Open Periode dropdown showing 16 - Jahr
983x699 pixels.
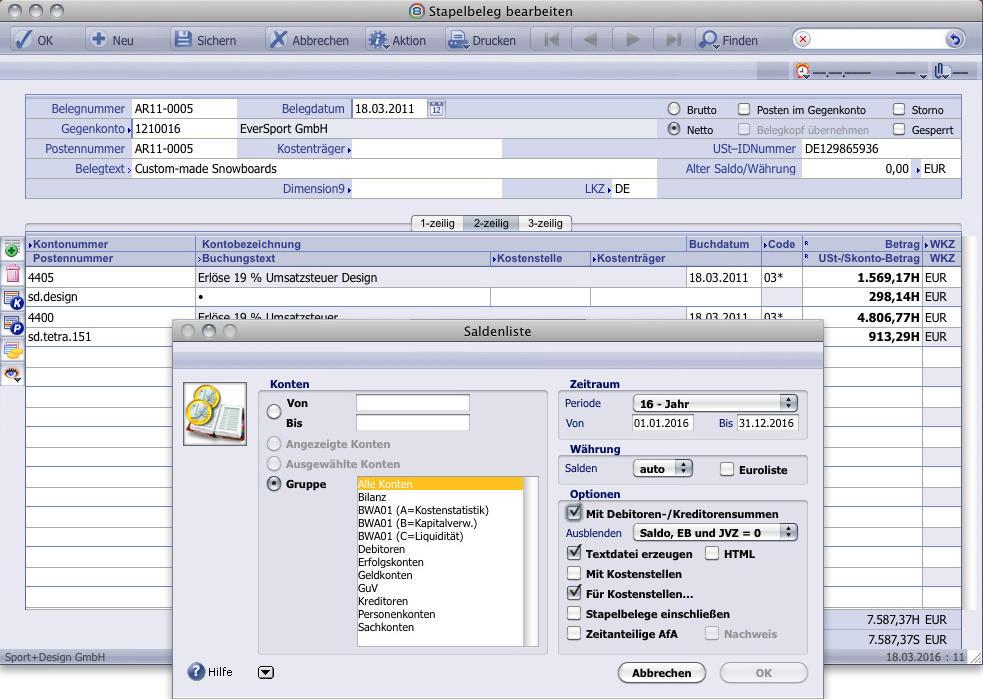tap(715, 403)
